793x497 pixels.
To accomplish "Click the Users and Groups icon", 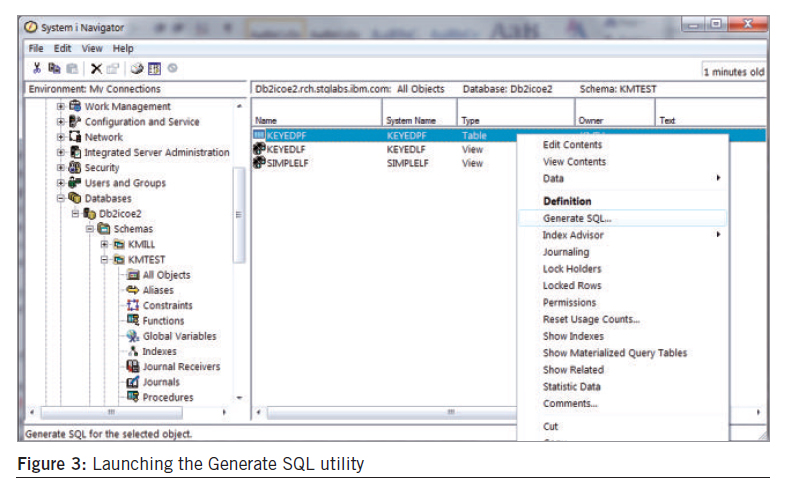I will click(75, 183).
